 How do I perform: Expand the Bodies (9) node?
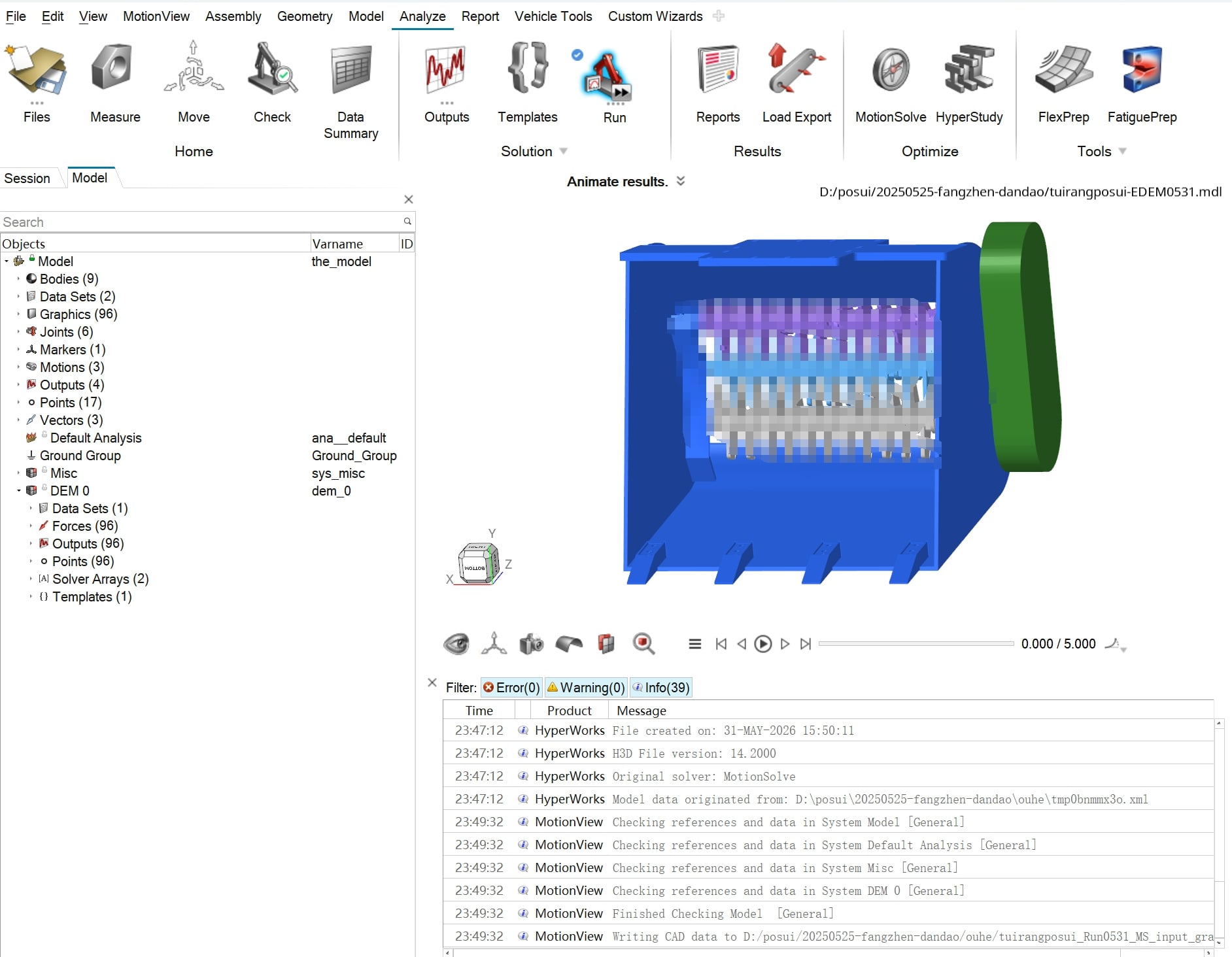18,279
